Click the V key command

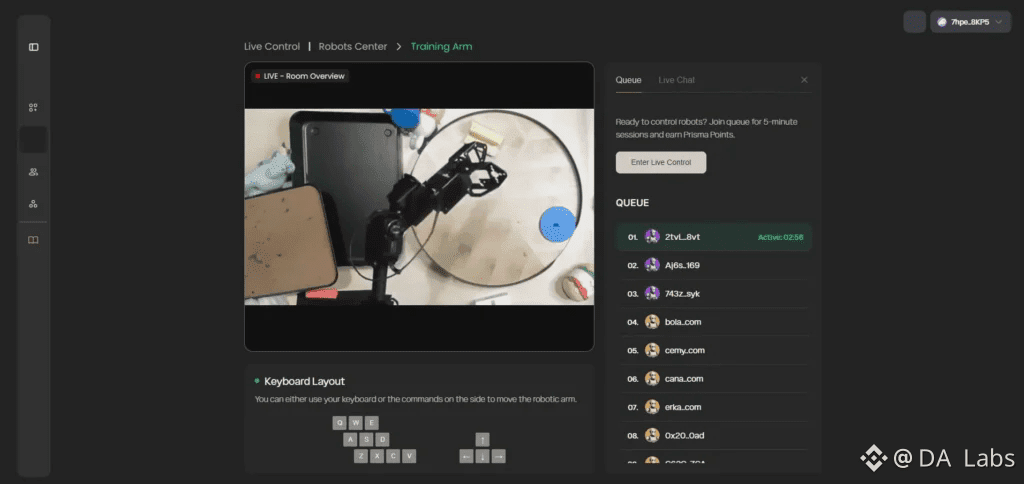click(x=409, y=456)
